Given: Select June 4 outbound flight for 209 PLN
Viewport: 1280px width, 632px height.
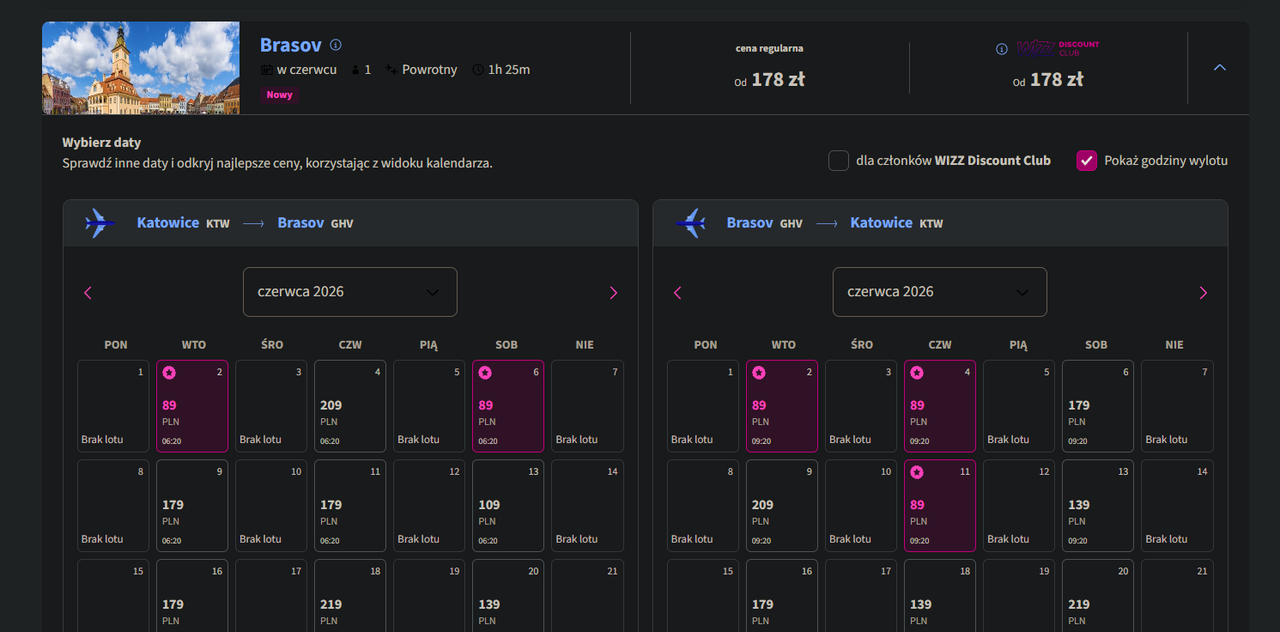Looking at the screenshot, I should coord(350,406).
